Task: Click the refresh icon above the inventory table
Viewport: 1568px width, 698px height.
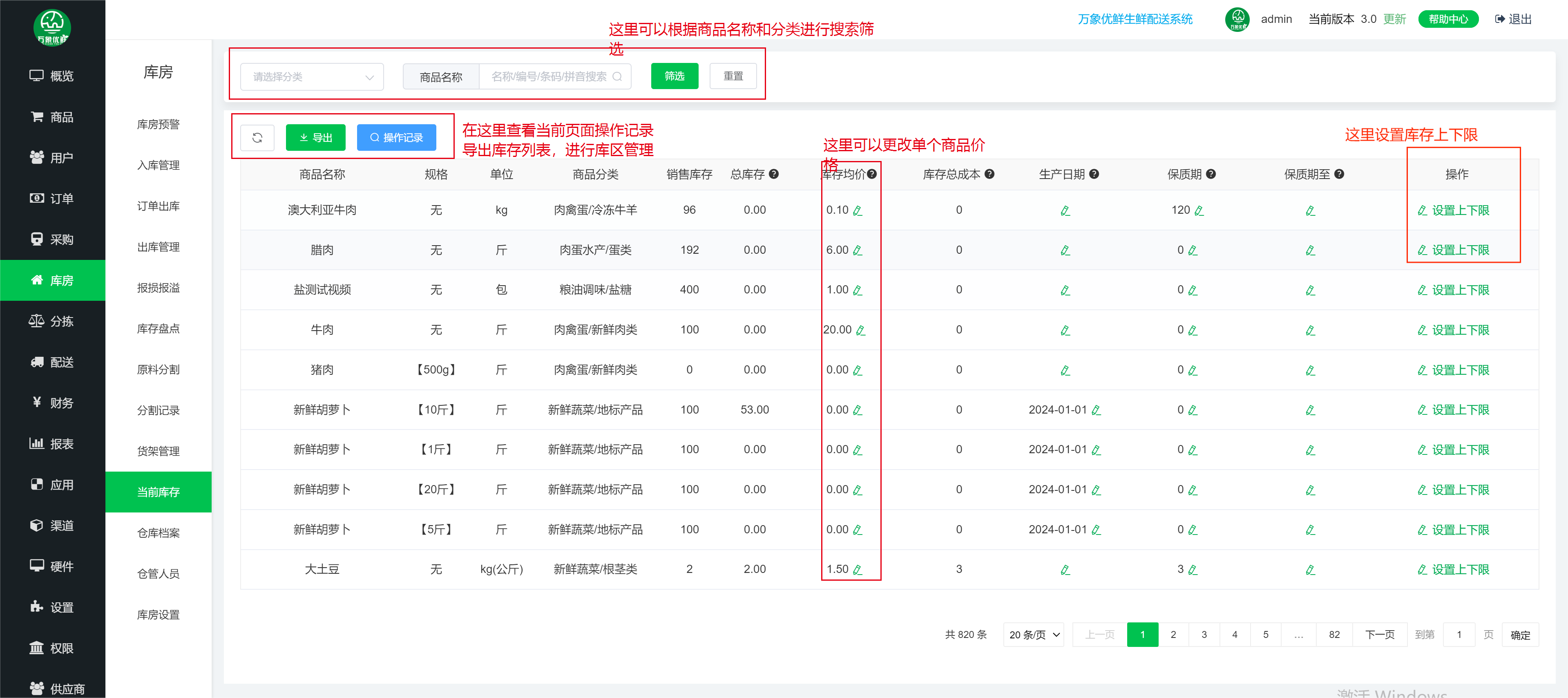Action: tap(257, 137)
